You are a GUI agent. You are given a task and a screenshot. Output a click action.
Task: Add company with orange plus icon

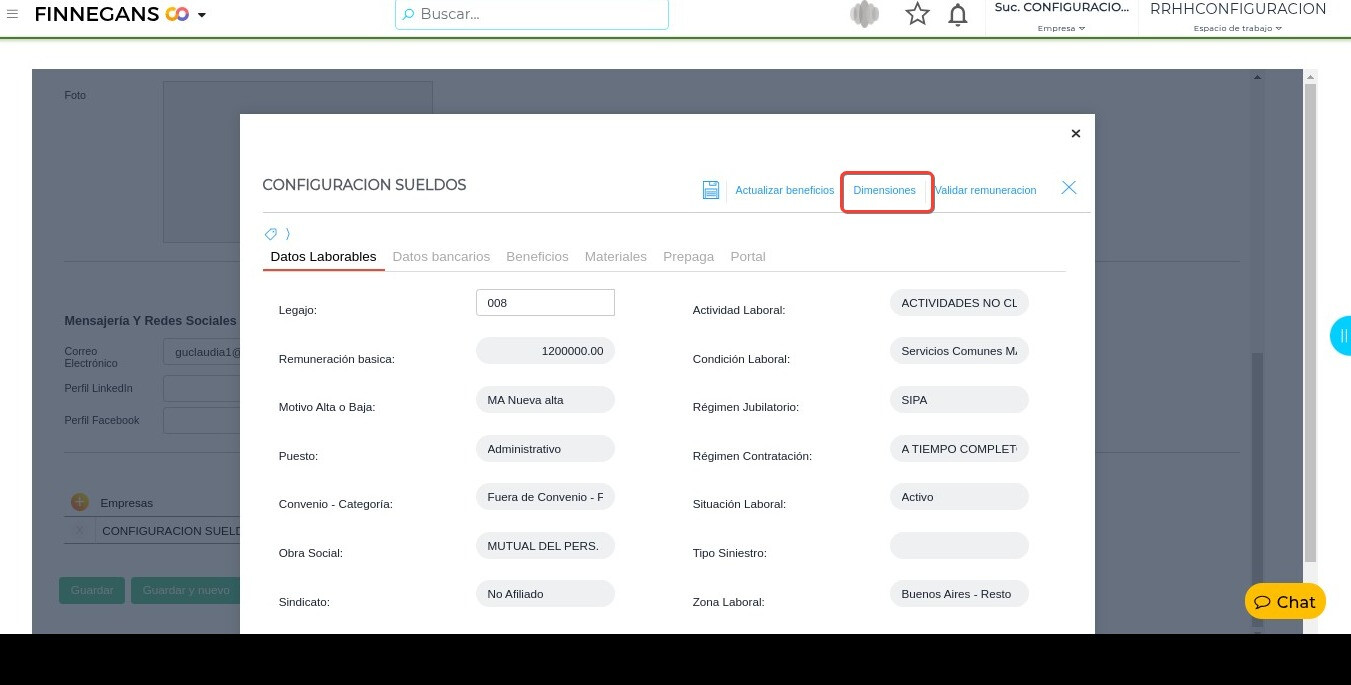[80, 503]
